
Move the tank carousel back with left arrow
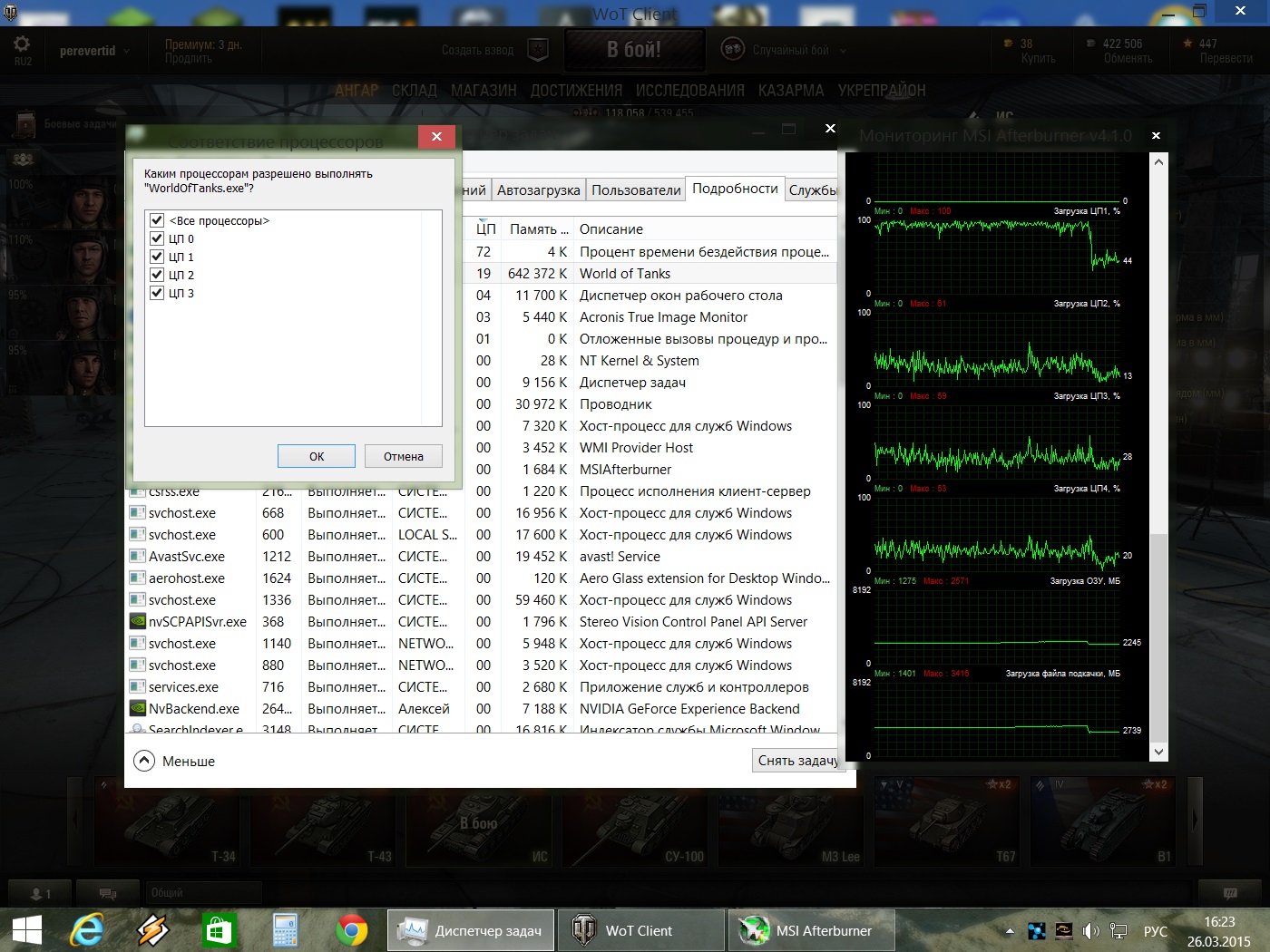tap(76, 821)
